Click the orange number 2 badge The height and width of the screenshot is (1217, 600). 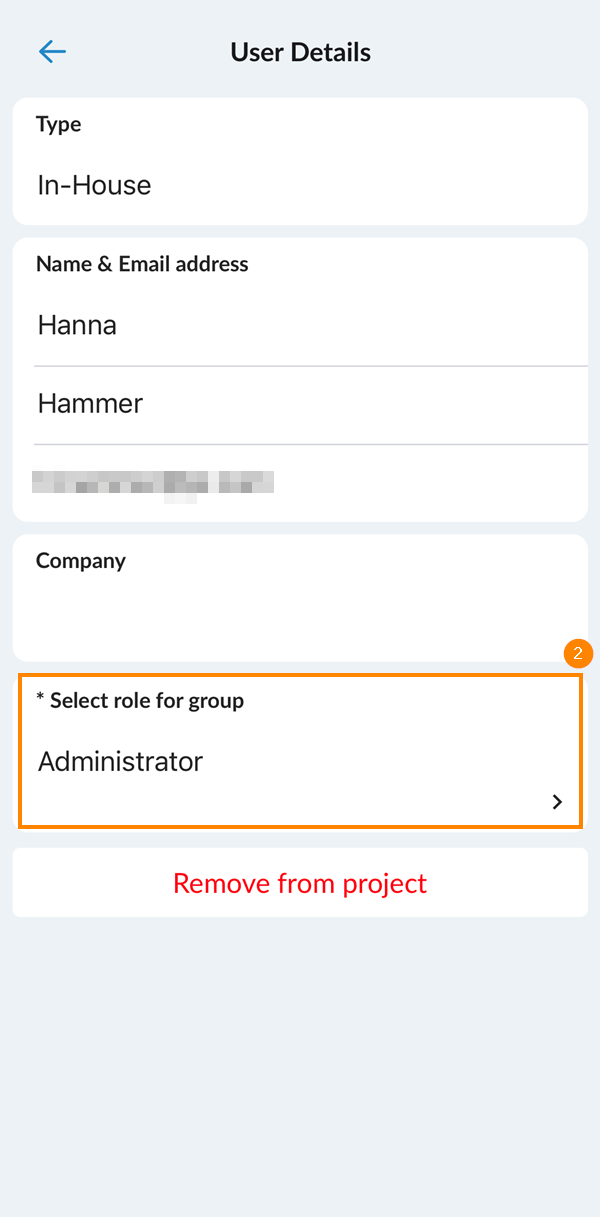pos(578,654)
